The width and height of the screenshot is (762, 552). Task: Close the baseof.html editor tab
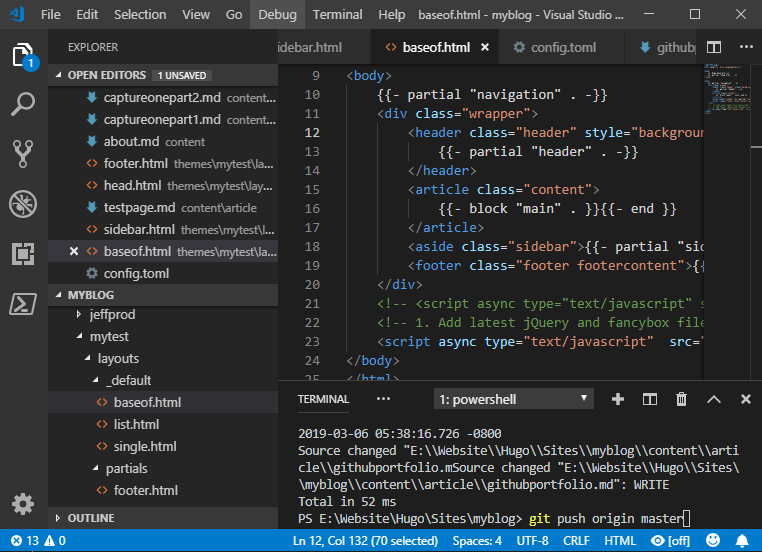pyautogui.click(x=485, y=47)
